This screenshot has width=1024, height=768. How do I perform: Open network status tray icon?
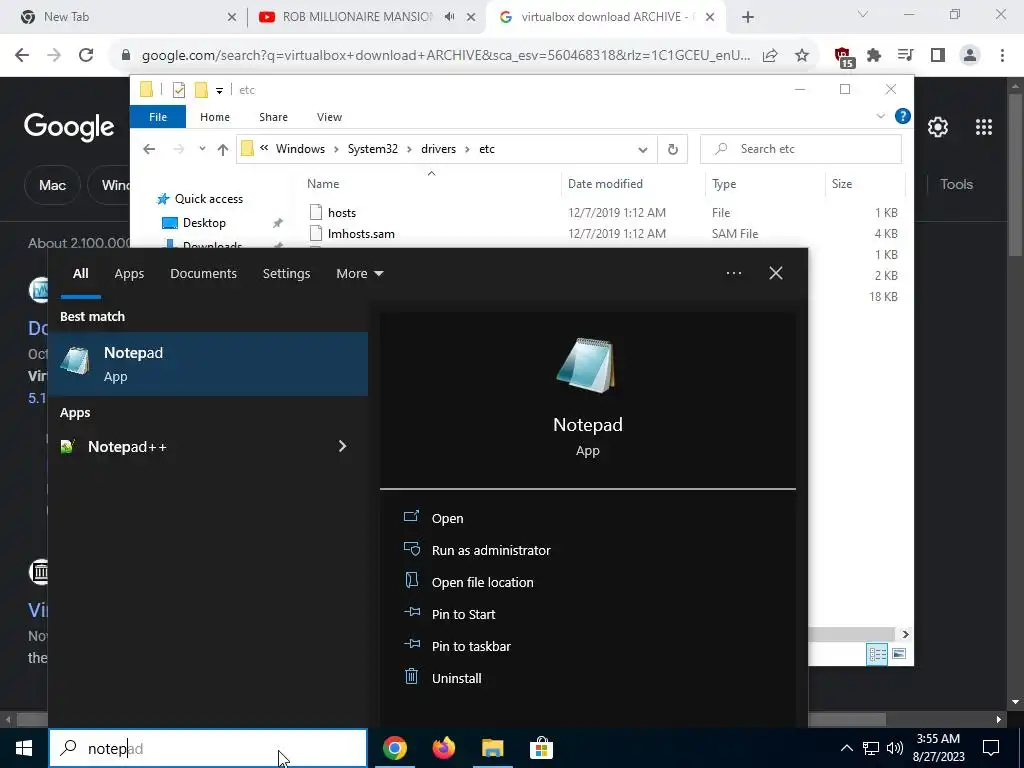(871, 748)
